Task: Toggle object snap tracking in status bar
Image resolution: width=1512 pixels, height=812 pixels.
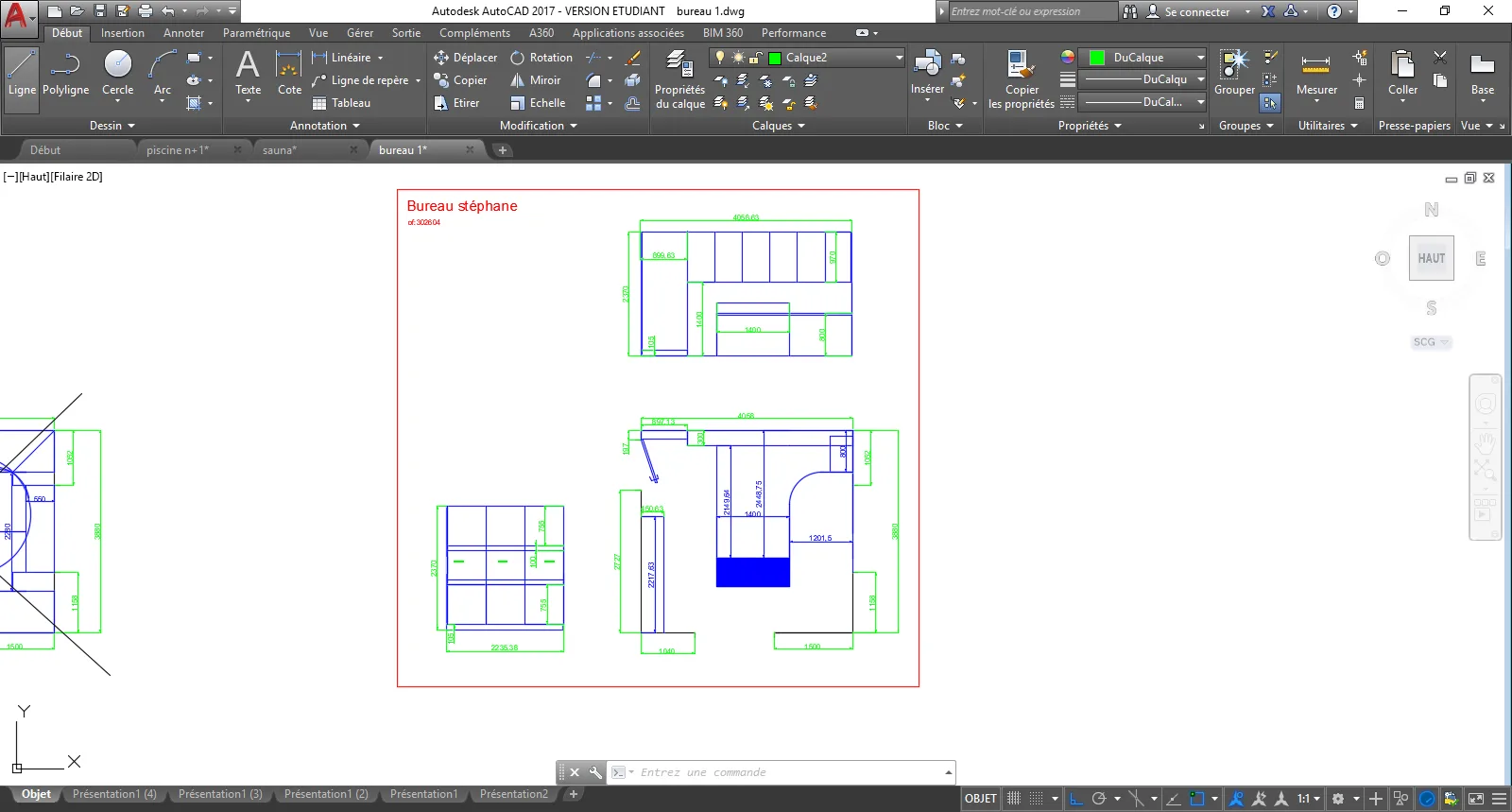Action: 1173,799
